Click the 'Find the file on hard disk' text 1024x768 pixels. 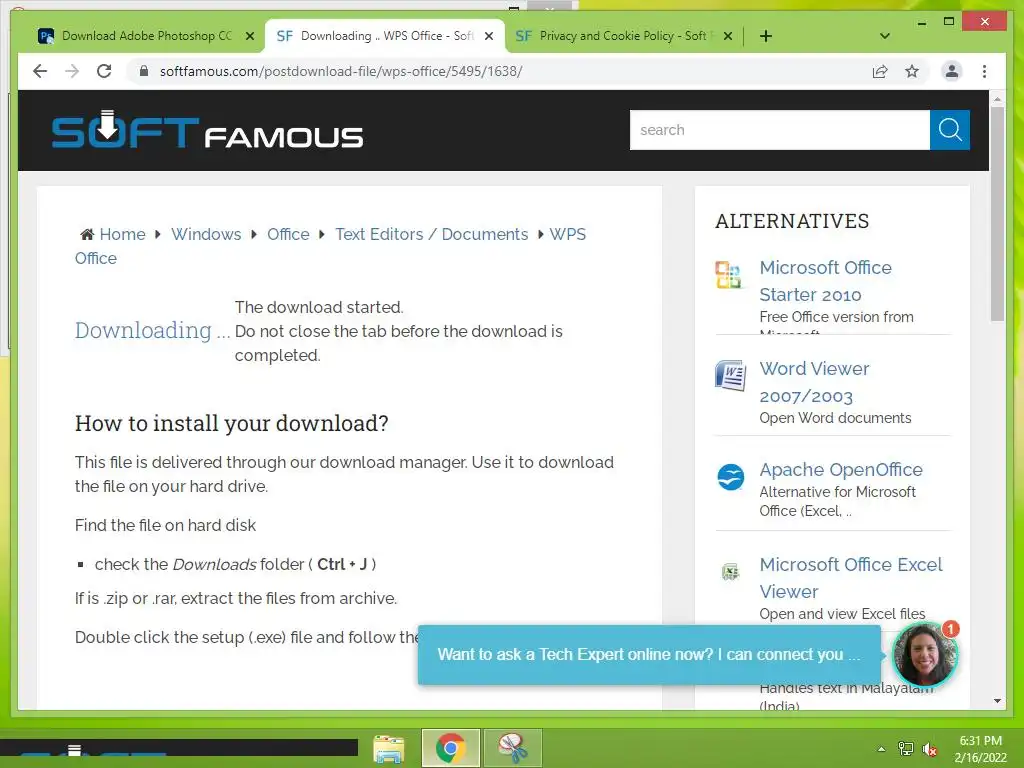(165, 525)
